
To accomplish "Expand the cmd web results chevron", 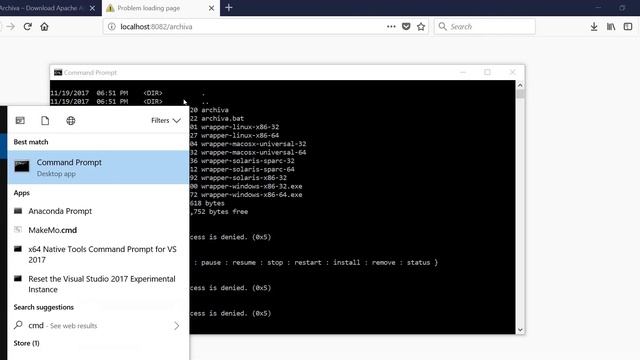I will (176, 325).
